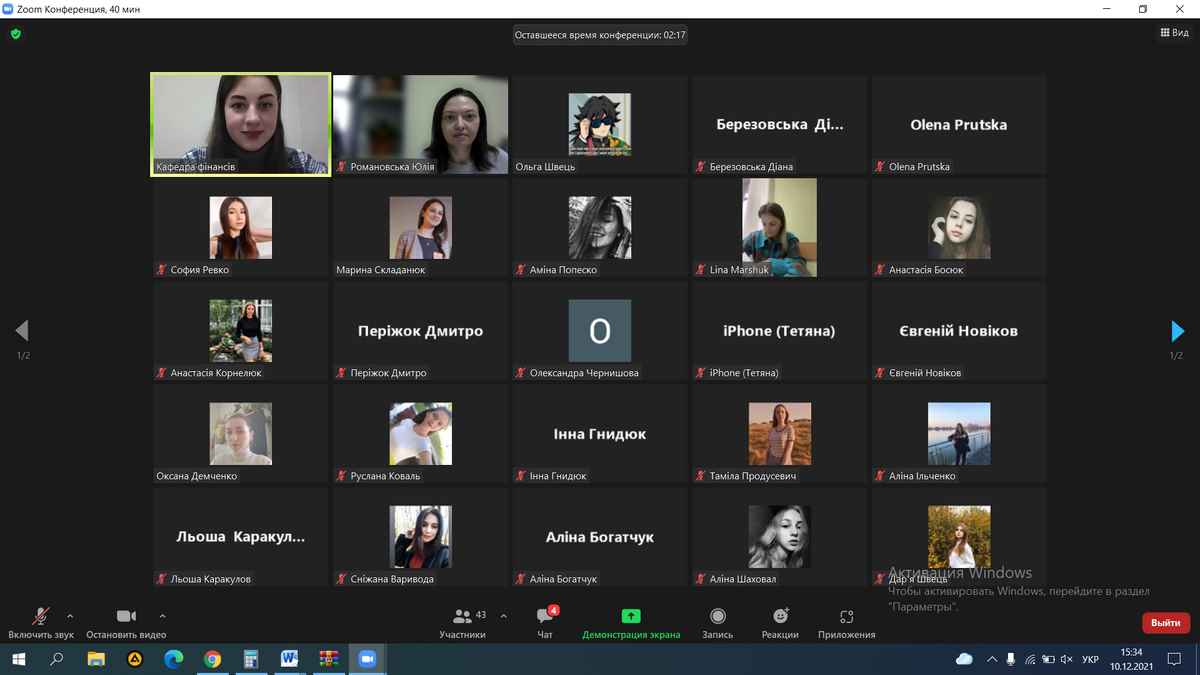
Task: Open Google Chrome from the taskbar
Action: point(212,659)
